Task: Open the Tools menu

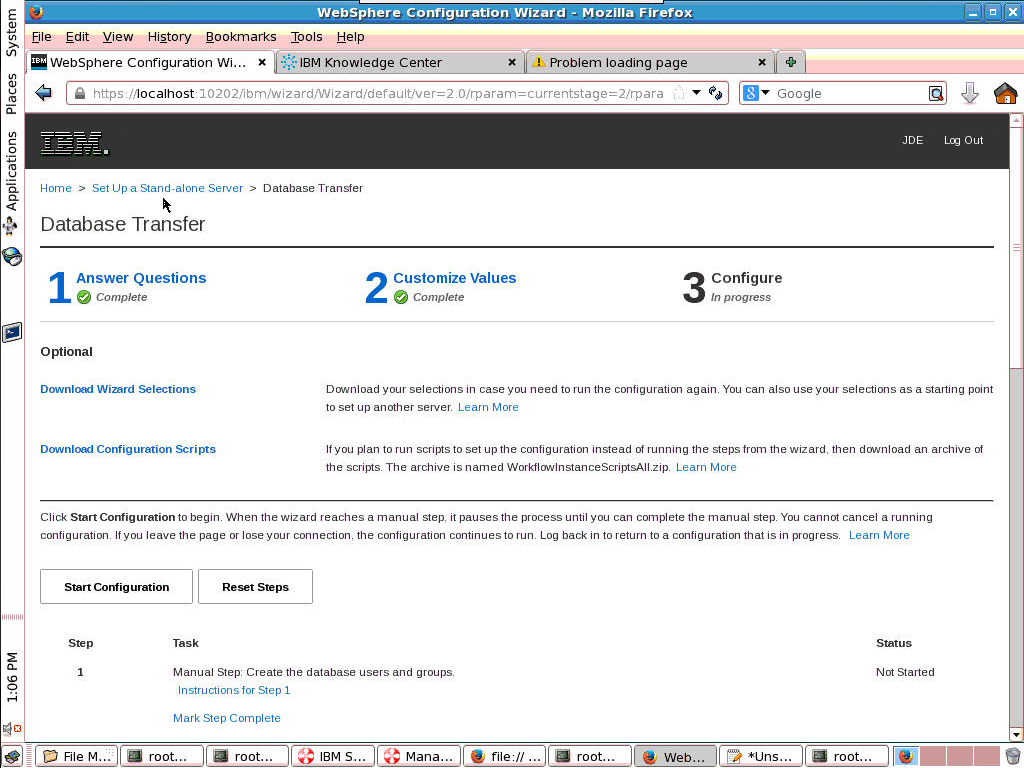Action: [306, 37]
